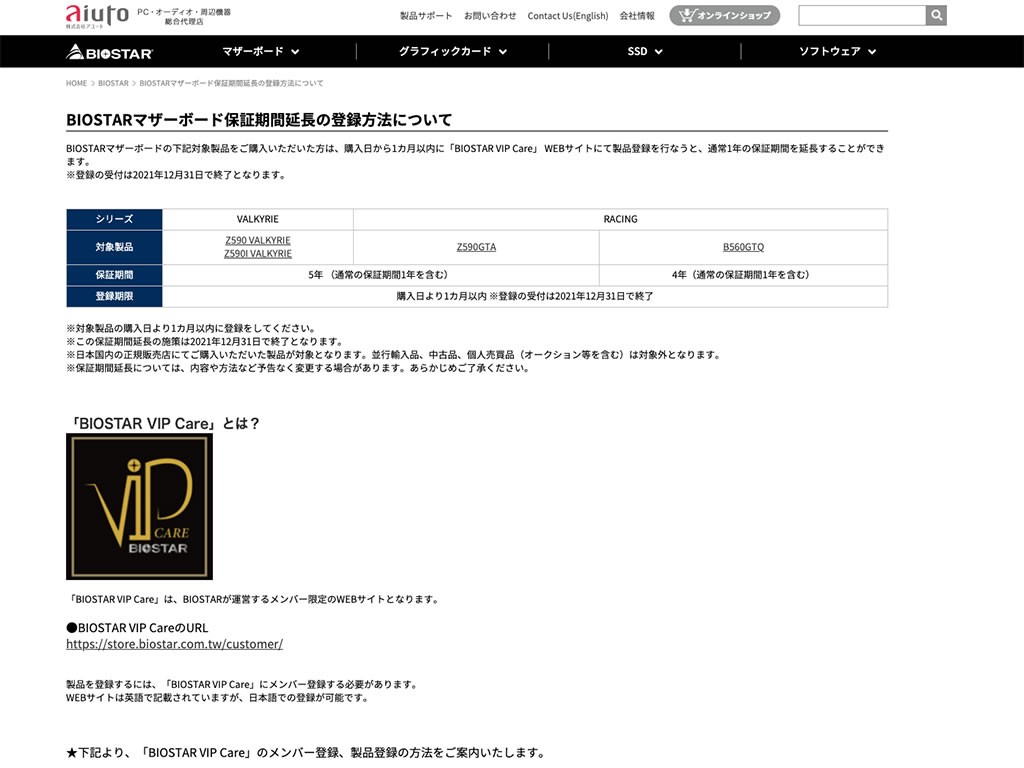Open the マザーボード menu
Screen dimensions: 1024x768
click(x=260, y=52)
